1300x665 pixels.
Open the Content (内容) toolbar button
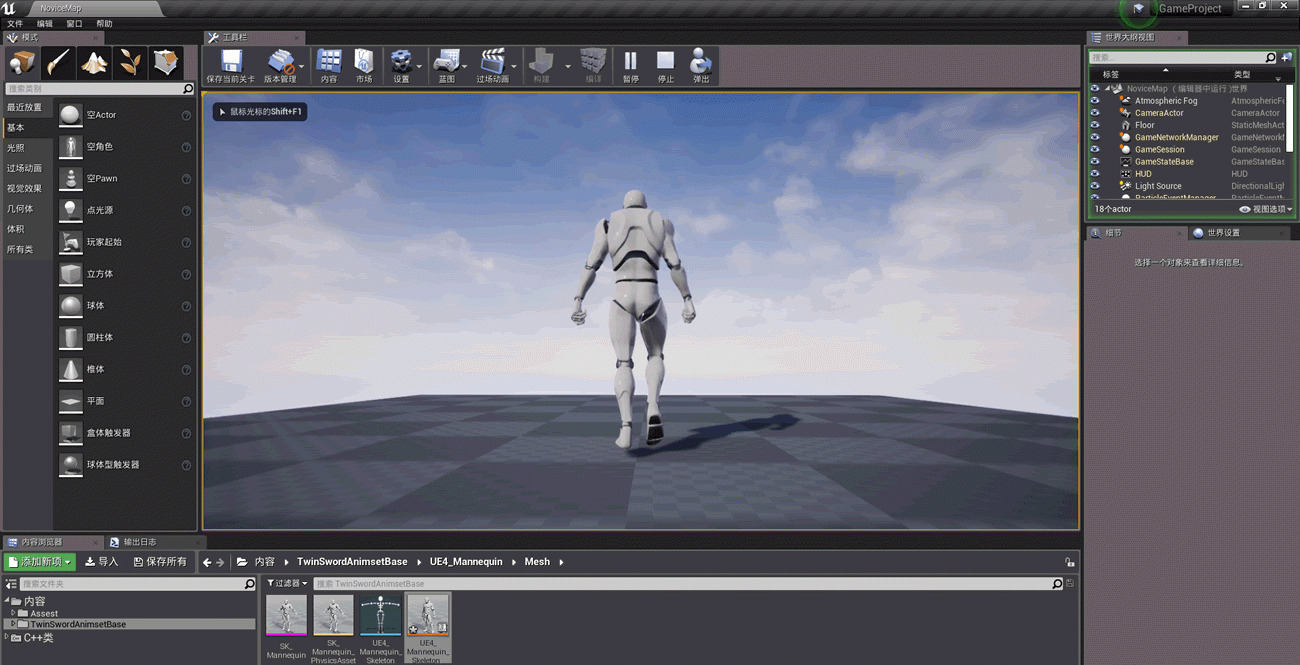[x=329, y=66]
